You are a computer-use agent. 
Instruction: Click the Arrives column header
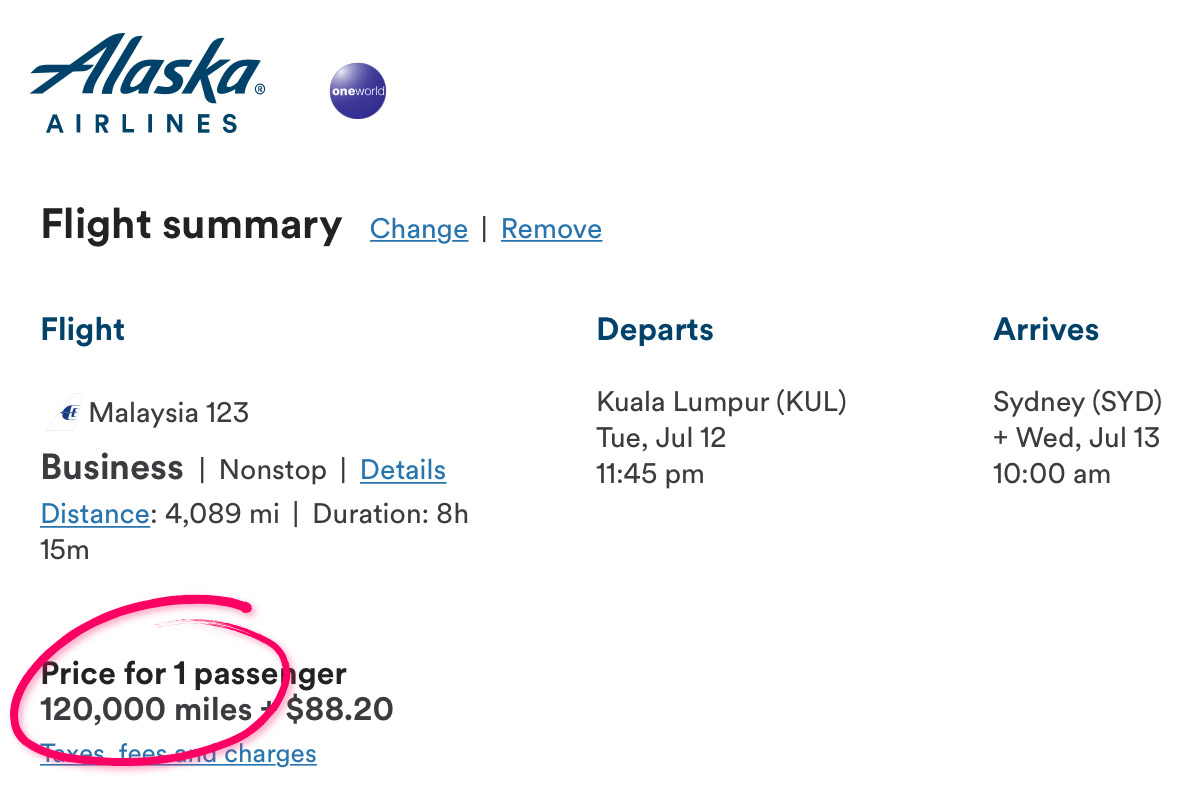click(1046, 329)
